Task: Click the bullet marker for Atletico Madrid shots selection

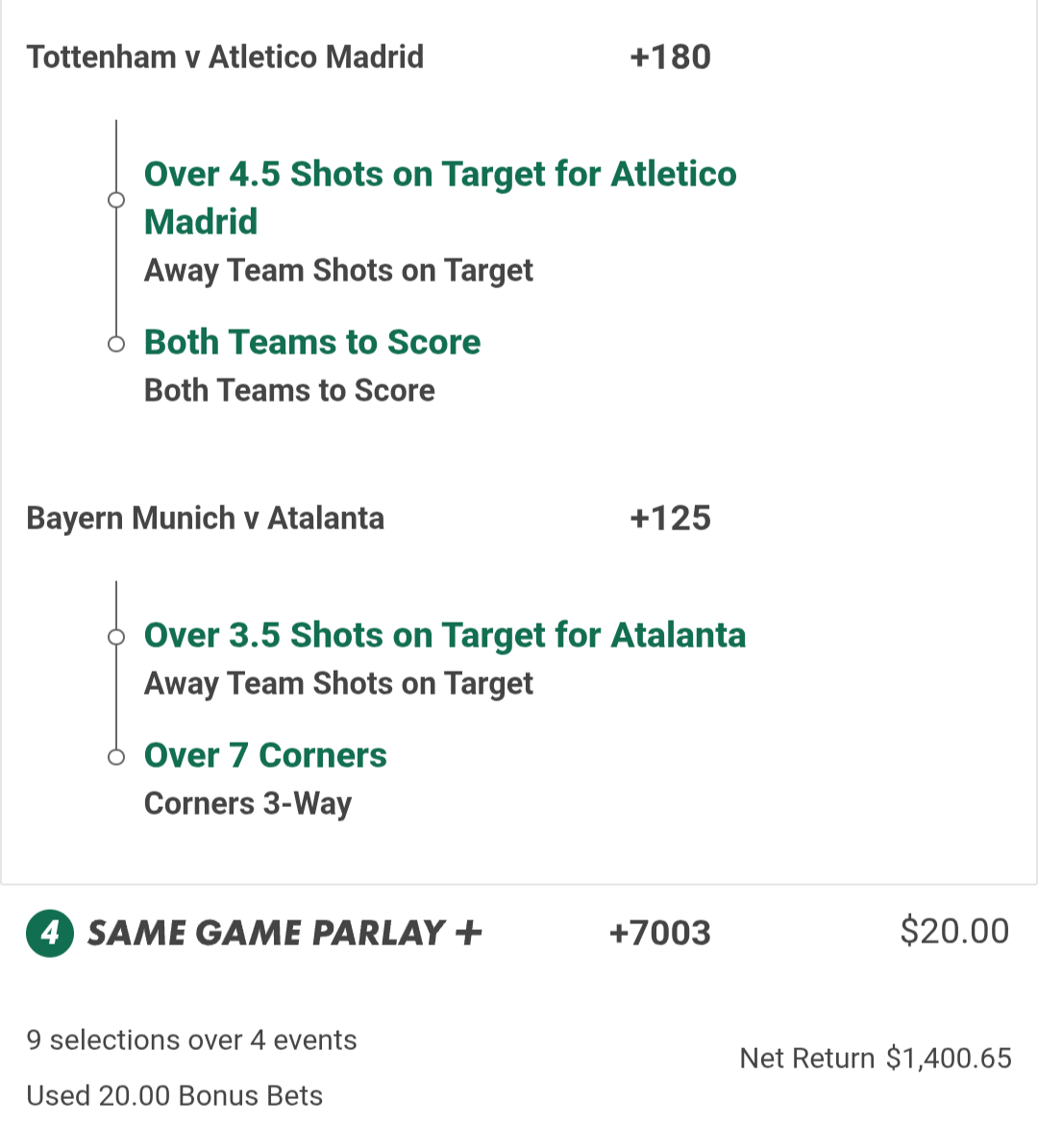Action: tap(116, 200)
